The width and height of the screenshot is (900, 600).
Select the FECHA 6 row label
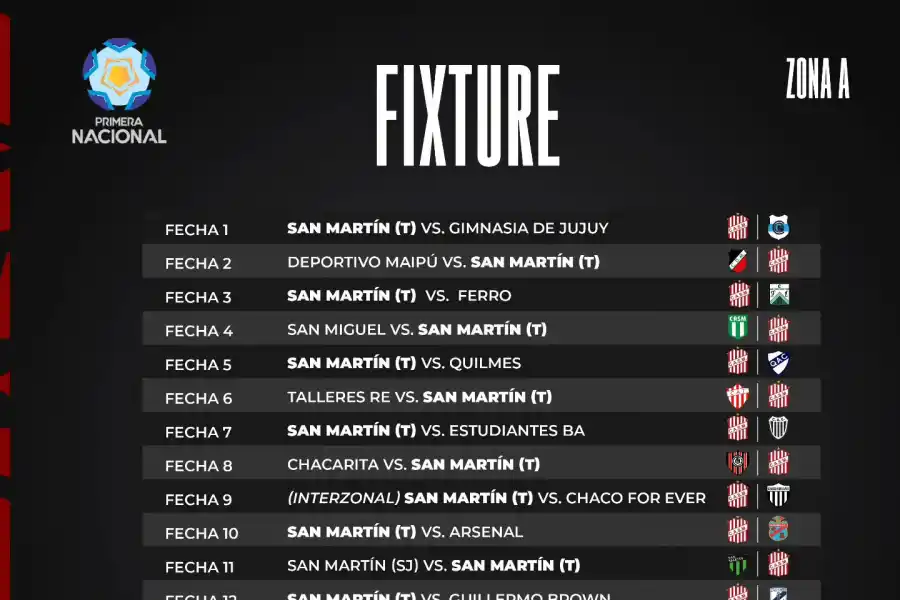click(x=198, y=398)
